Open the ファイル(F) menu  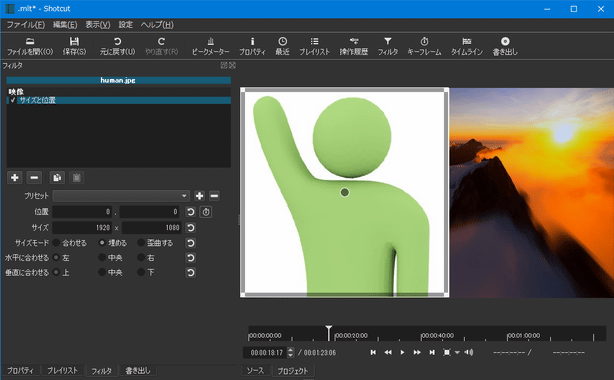pos(26,25)
